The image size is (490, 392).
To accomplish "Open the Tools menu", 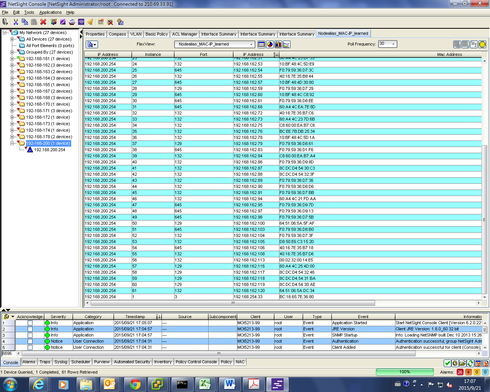I will click(29, 12).
